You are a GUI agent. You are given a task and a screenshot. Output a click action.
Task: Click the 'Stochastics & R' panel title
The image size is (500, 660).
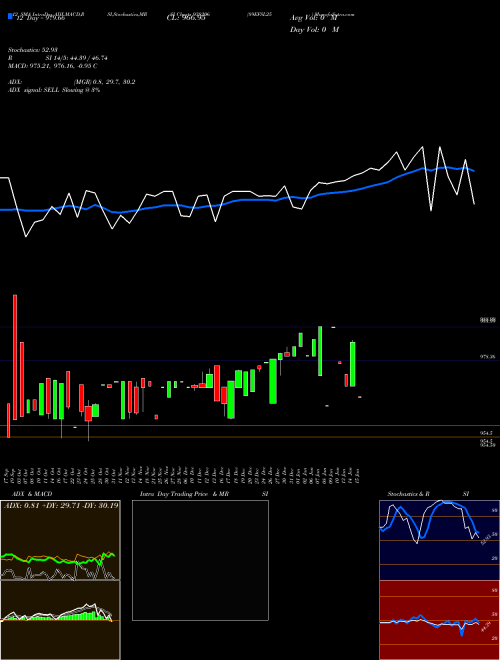tap(408, 494)
